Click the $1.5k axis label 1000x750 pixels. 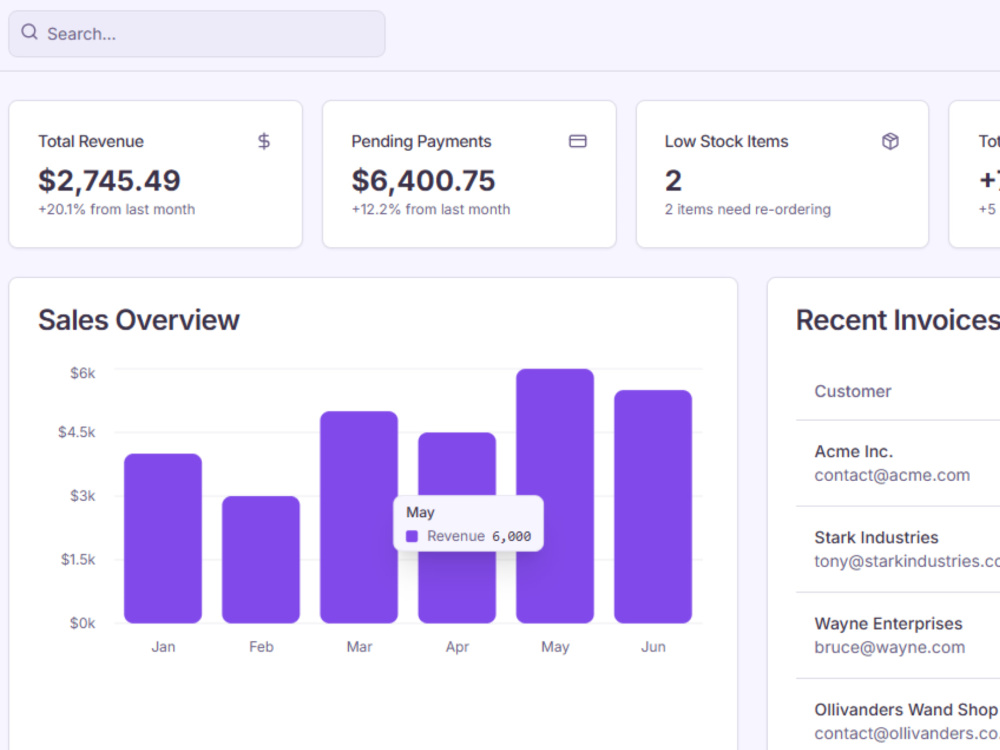pos(78,559)
